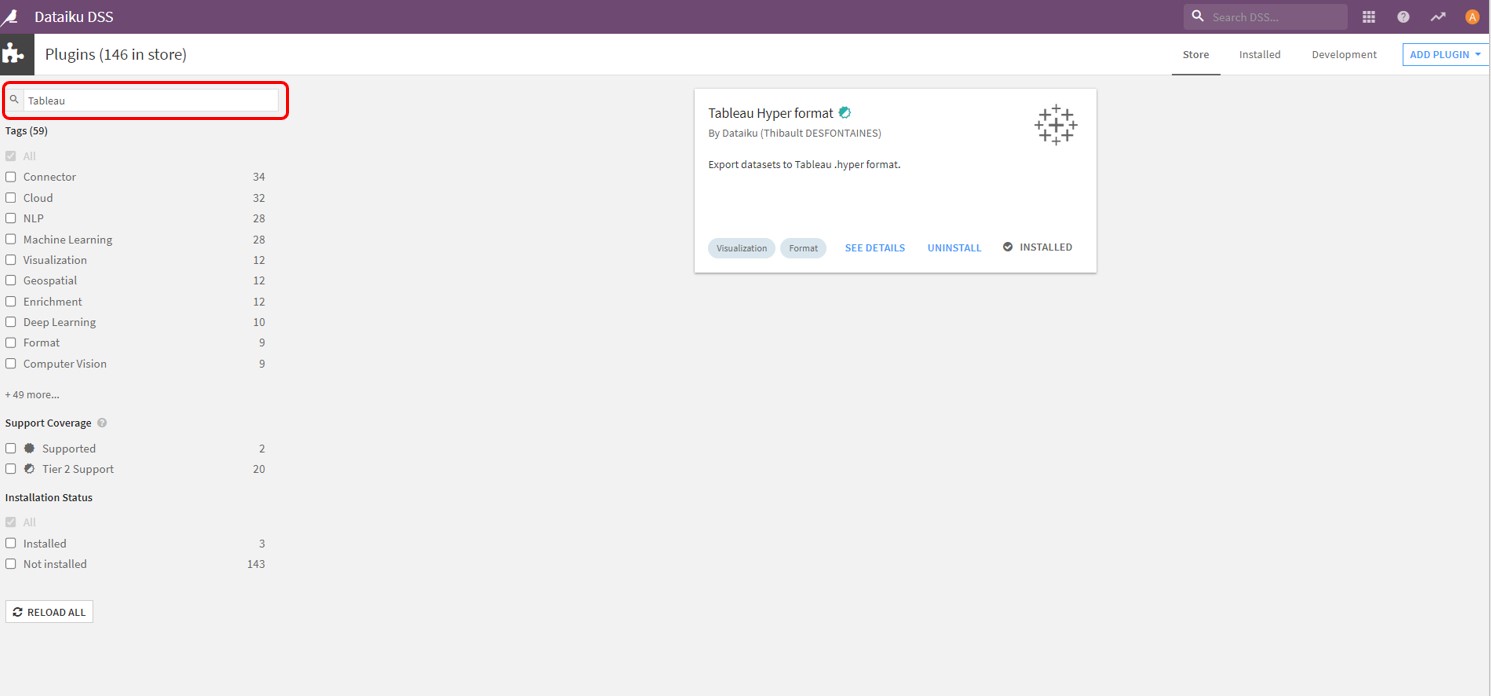Open the user profile avatar
The height and width of the screenshot is (696, 1491).
tap(1472, 17)
